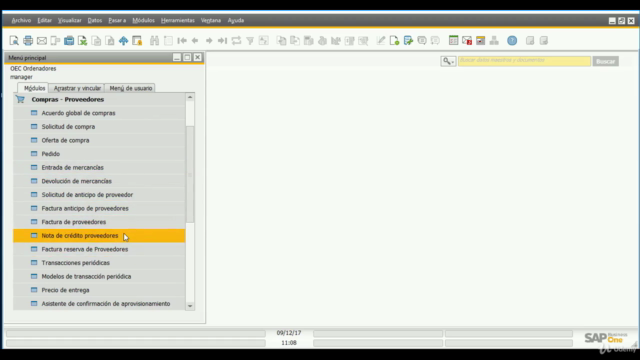Open Solicitud de anticipo de proveedor
The image size is (640, 360).
coord(99,195)
